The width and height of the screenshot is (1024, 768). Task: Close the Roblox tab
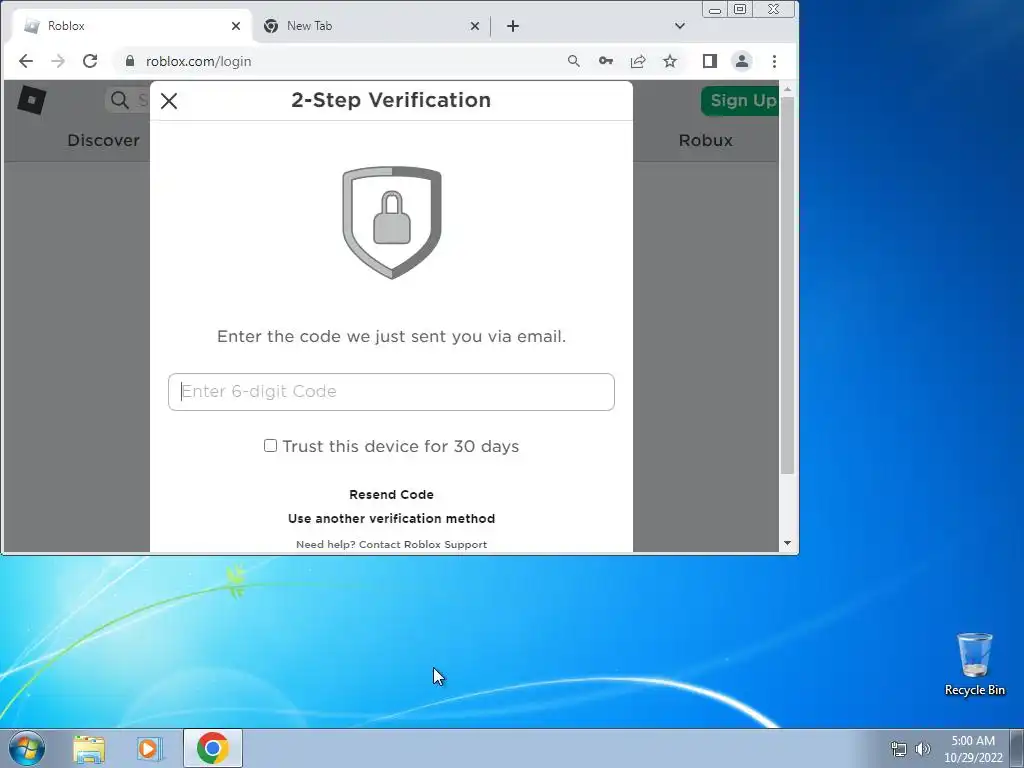(x=236, y=26)
